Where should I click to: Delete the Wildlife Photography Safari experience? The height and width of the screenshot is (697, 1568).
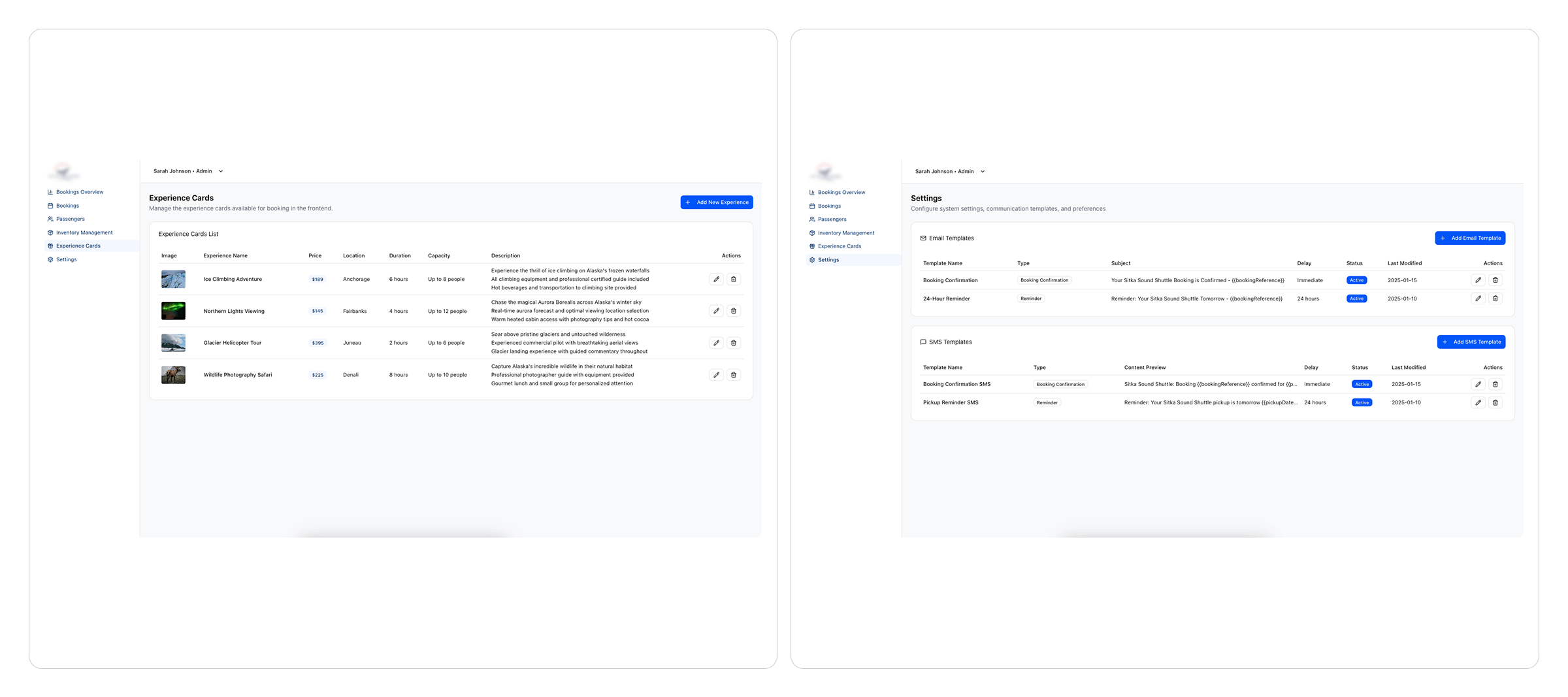733,375
